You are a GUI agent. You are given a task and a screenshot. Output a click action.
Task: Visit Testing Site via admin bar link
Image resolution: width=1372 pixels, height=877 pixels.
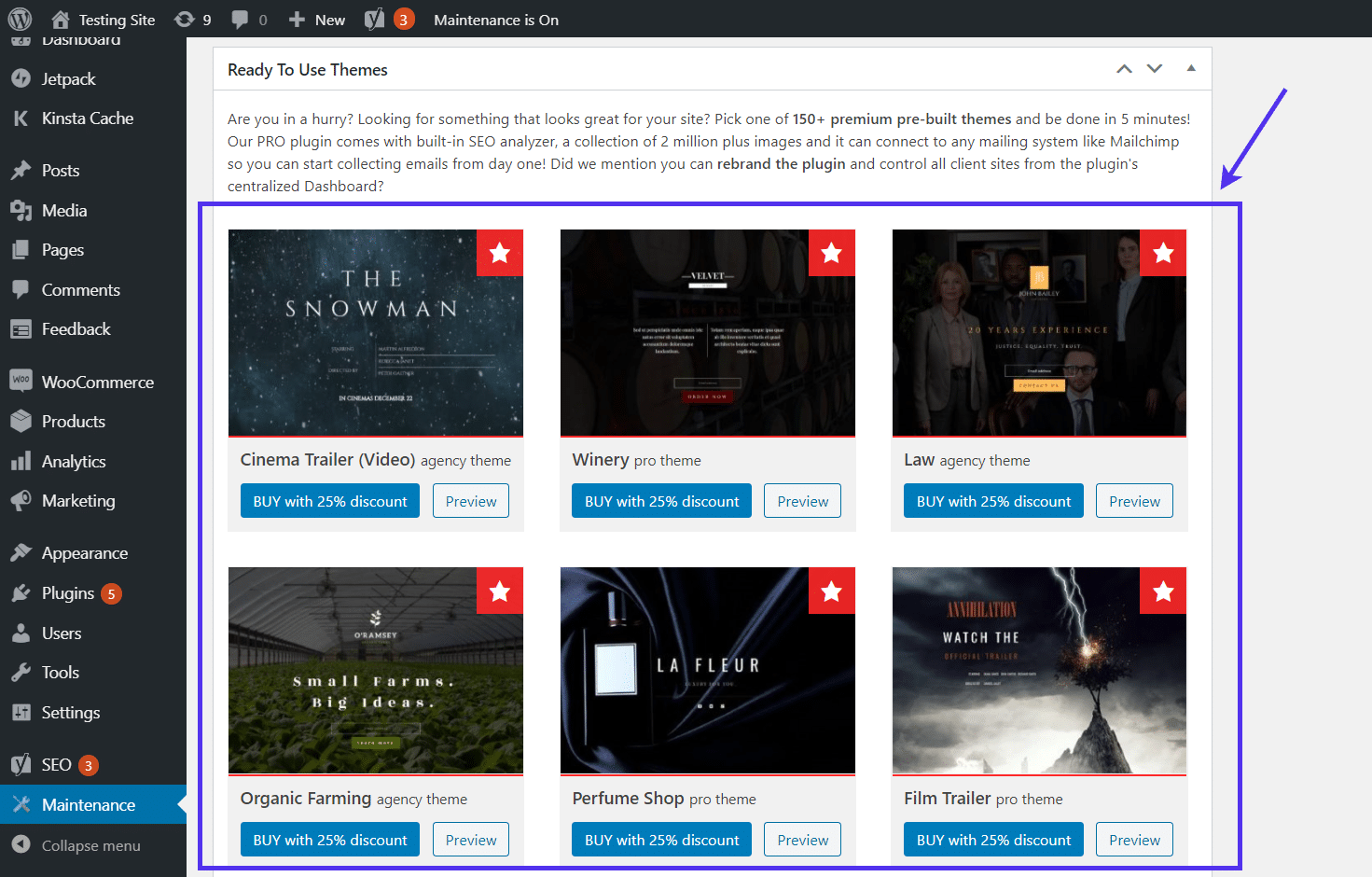point(103,19)
